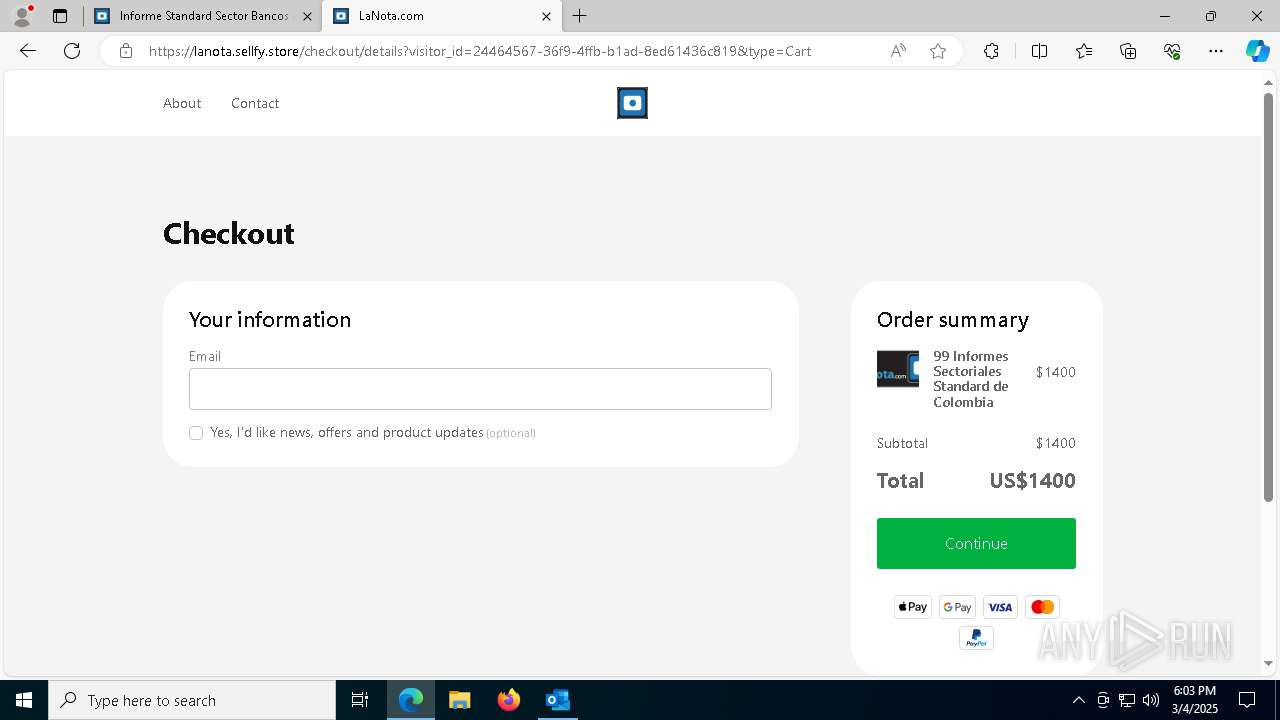The height and width of the screenshot is (720, 1280).
Task: Enable news, offers and product updates checkbox
Action: (196, 433)
